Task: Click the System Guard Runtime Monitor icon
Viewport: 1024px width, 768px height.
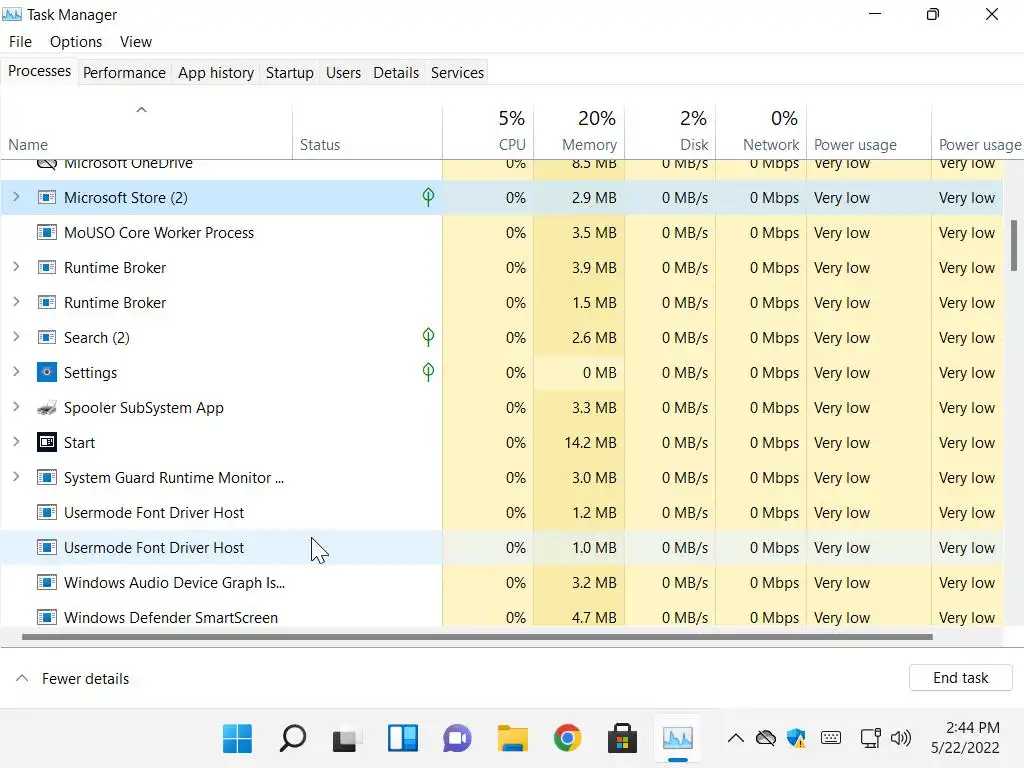Action: pos(46,477)
